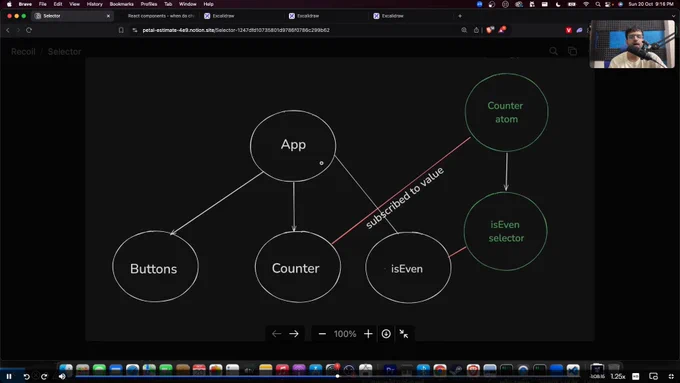Enable picture-in-picture mode for video
The height and width of the screenshot is (383, 680).
pos(654,376)
